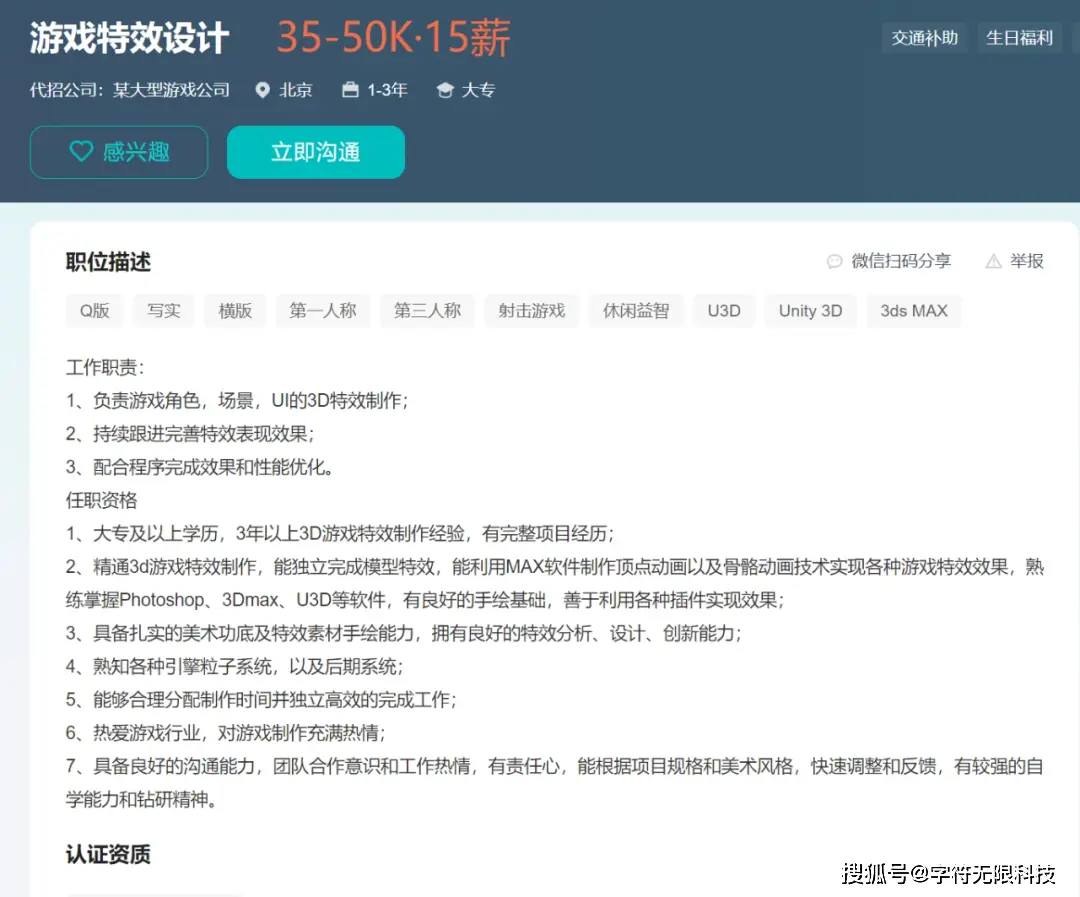Click the 射击游戏 game genre tag
Viewport: 1080px width, 897px height.
pos(531,311)
